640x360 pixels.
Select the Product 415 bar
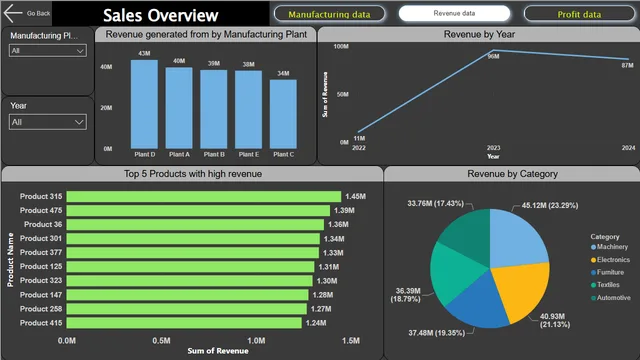[x=184, y=323]
